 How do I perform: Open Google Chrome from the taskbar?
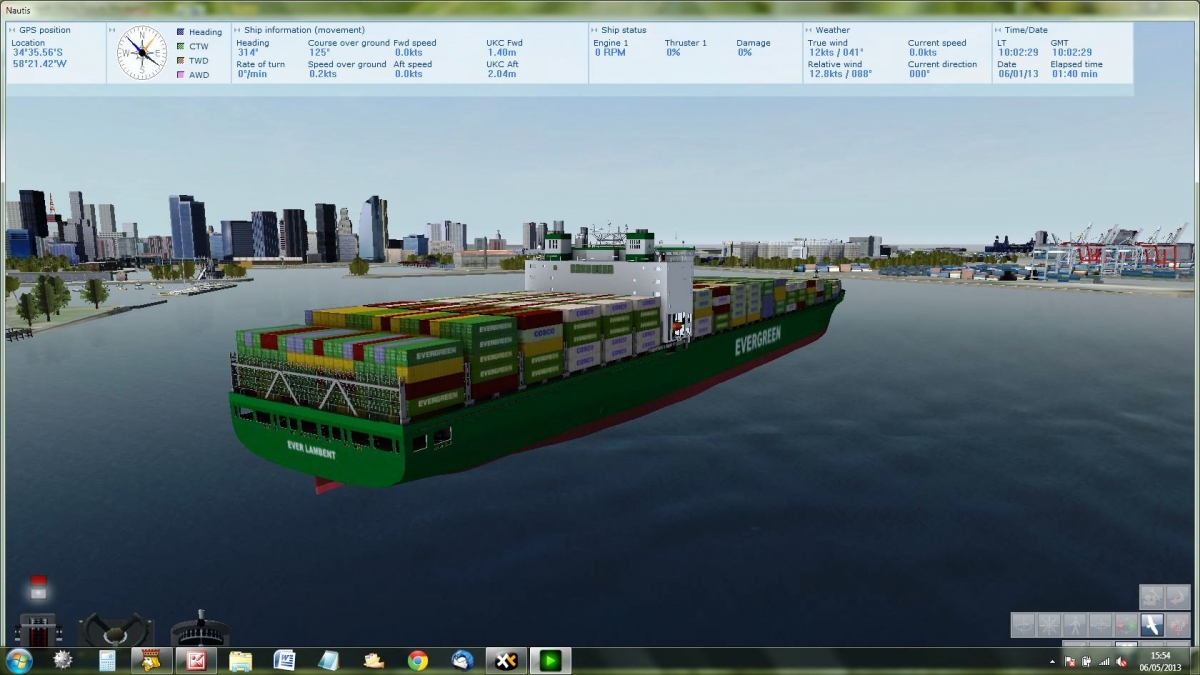418,660
